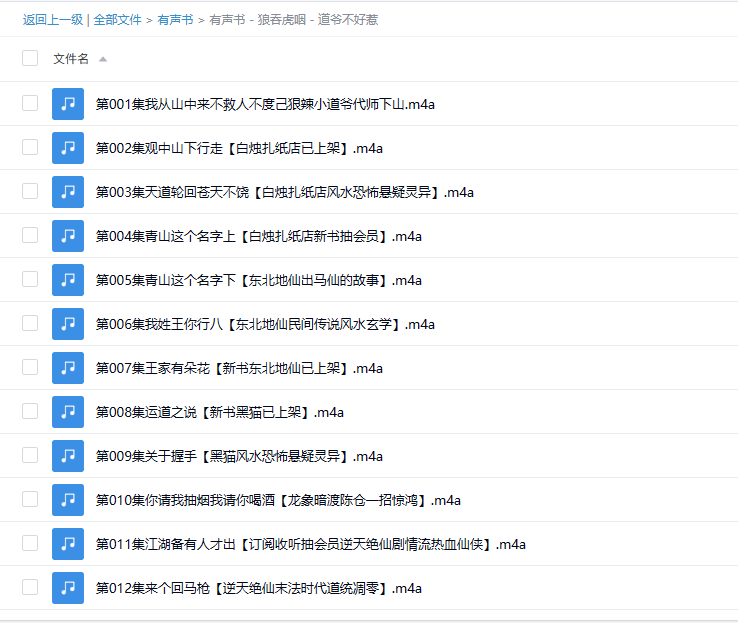Toggle the select-all checkbox in header
Screen dimensions: 738x623
coord(30,58)
